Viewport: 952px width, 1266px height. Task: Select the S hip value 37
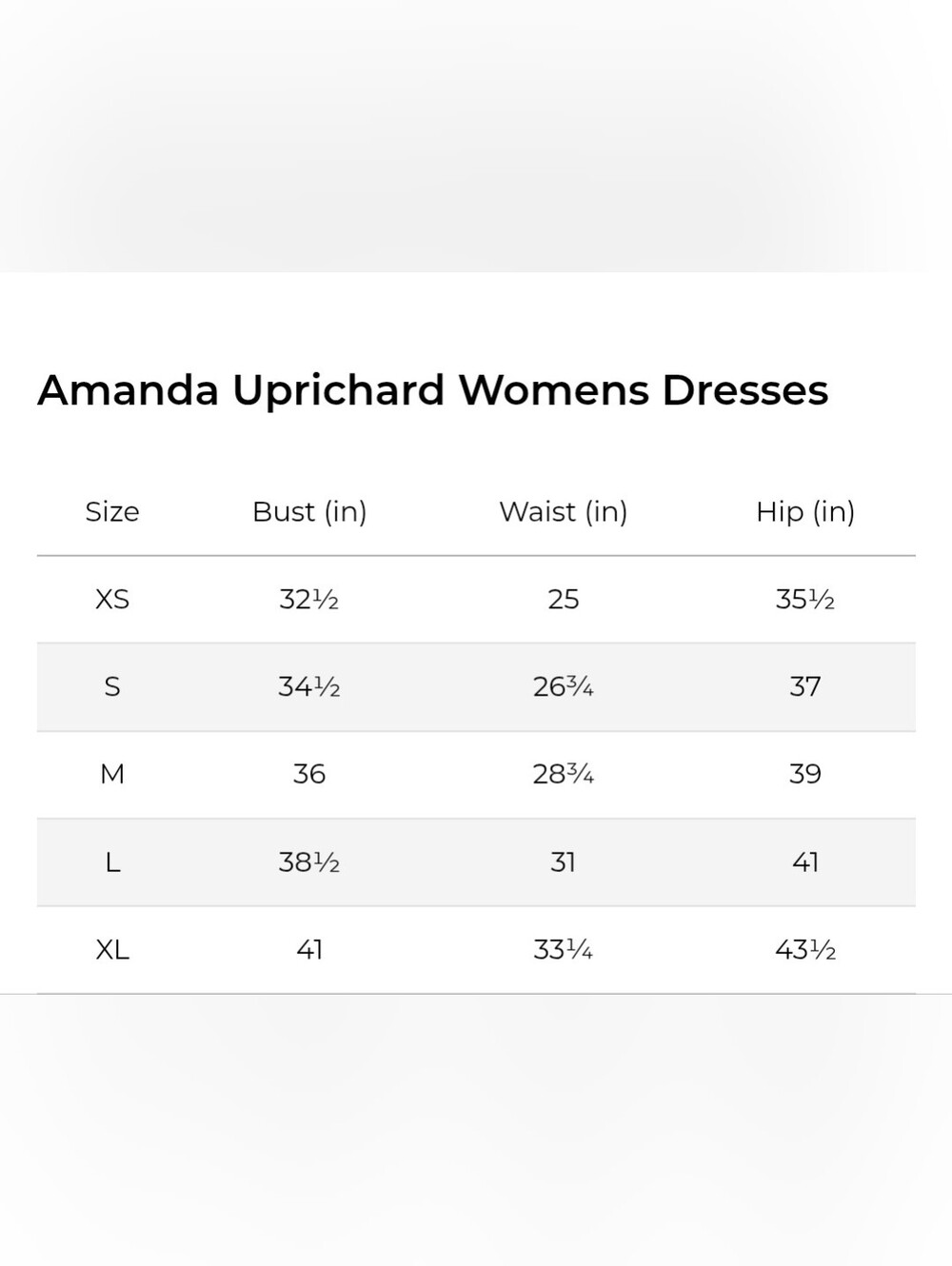click(x=805, y=686)
